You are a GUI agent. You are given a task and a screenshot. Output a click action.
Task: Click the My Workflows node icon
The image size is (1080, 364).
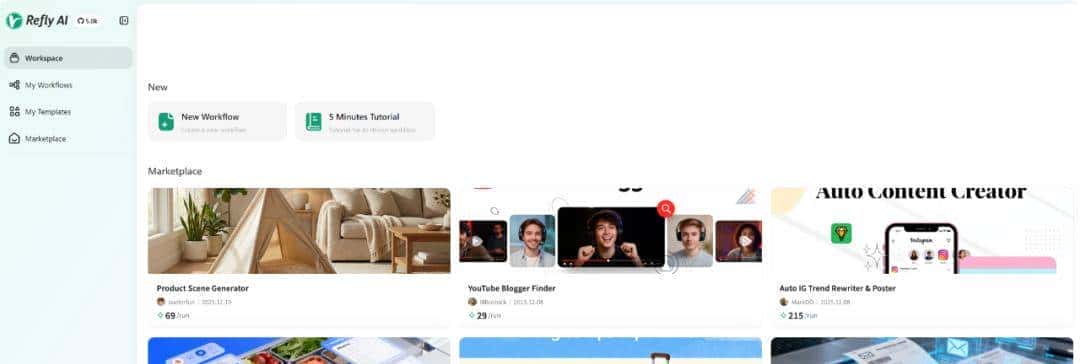click(14, 85)
